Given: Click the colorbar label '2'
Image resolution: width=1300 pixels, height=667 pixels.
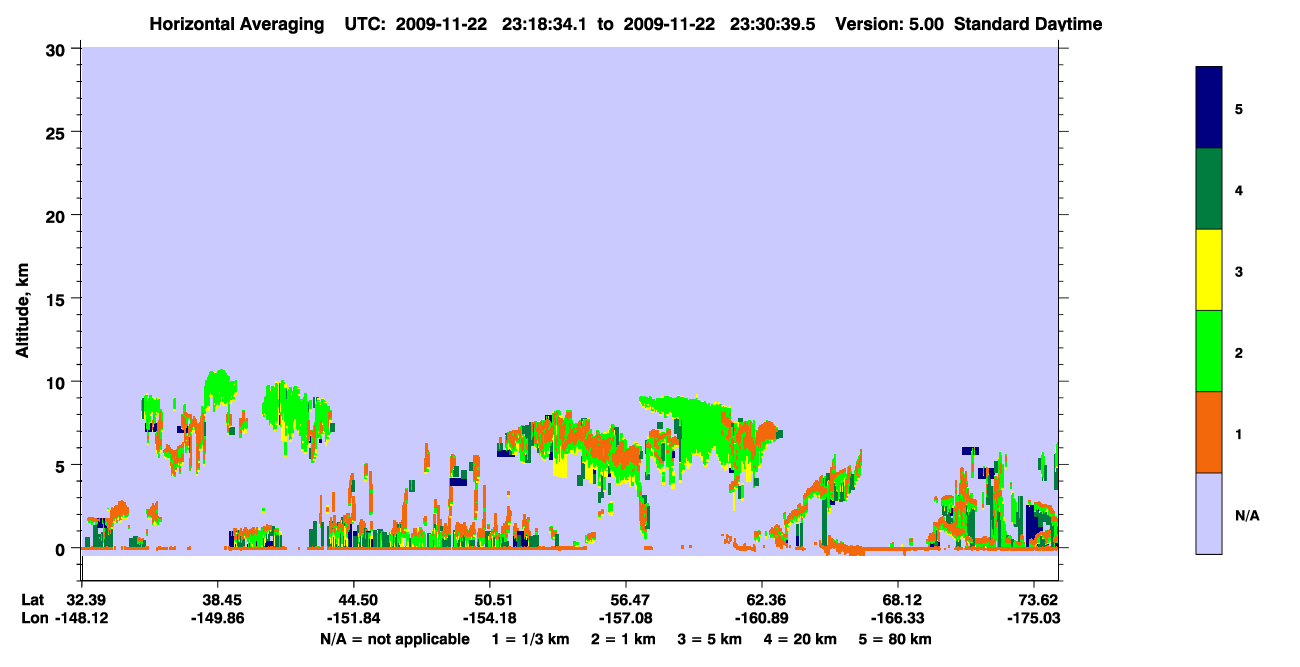Looking at the screenshot, I should tap(1239, 352).
